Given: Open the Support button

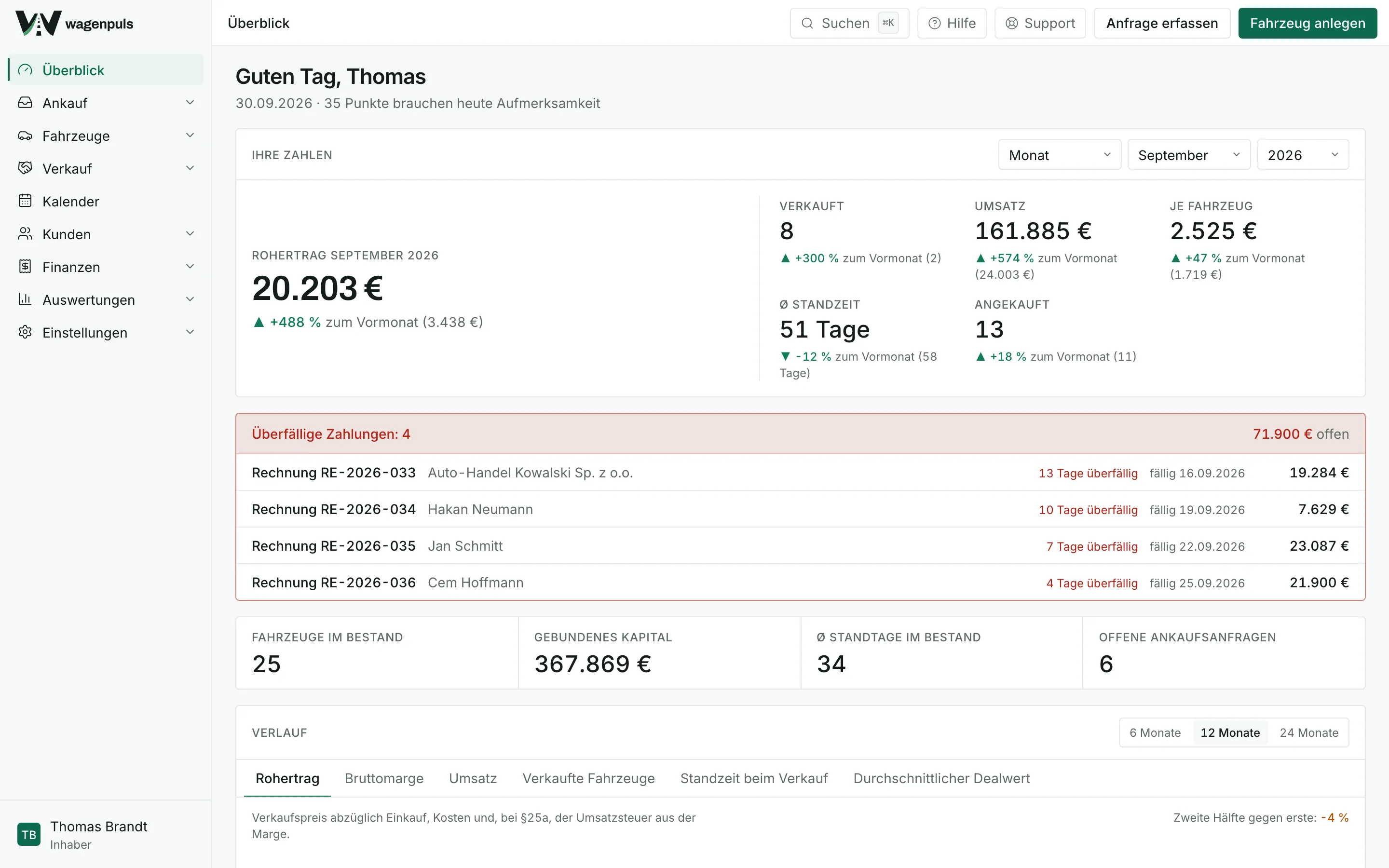Looking at the screenshot, I should point(1040,23).
